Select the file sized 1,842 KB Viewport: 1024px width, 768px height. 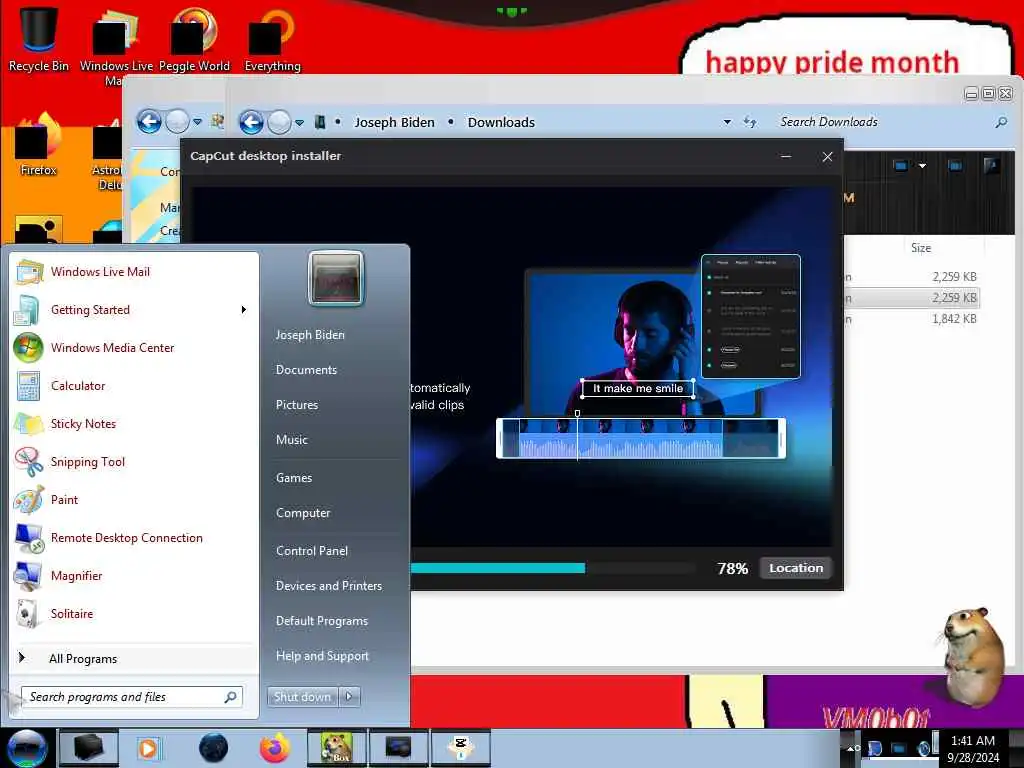tap(913, 319)
